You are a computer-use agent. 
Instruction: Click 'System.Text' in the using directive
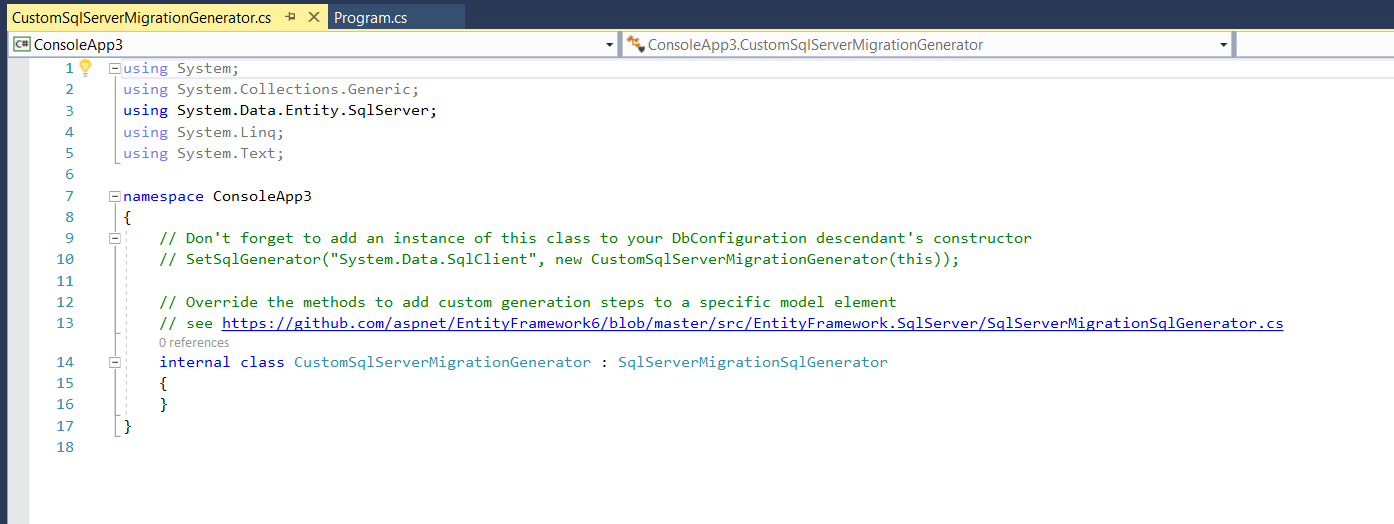click(227, 153)
